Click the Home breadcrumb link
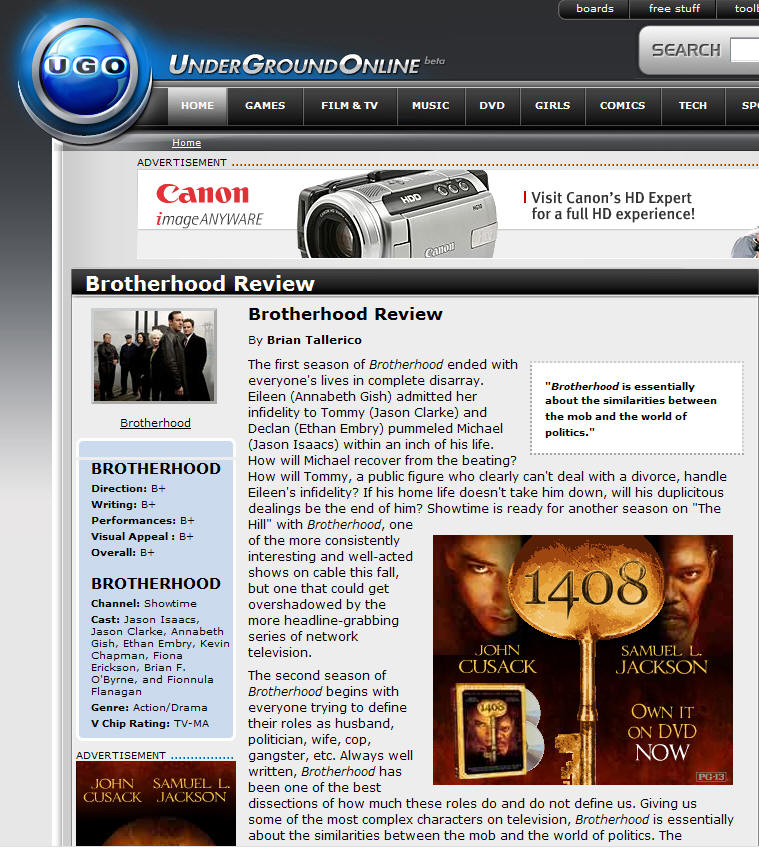This screenshot has height=848, width=759. (x=187, y=143)
